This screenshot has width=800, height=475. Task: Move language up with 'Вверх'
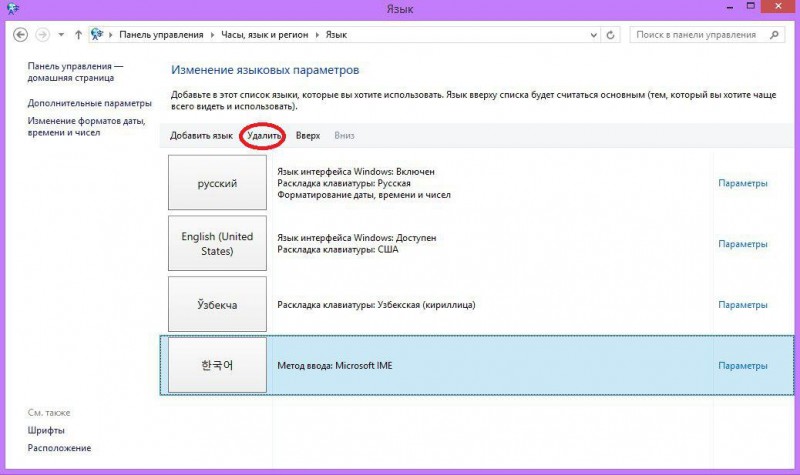click(308, 136)
